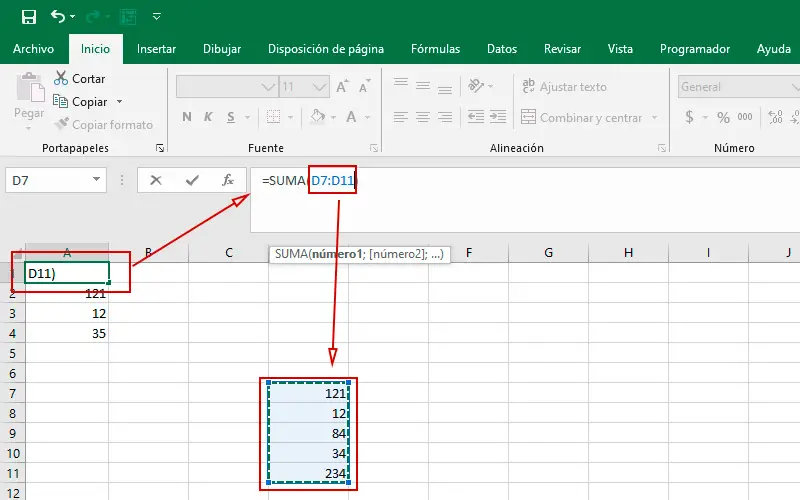Click increase indent icon
800x500 pixels.
pos(498,117)
